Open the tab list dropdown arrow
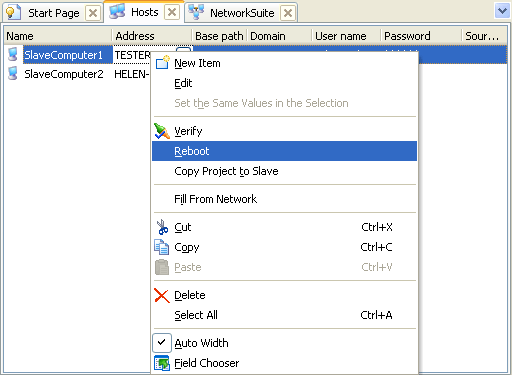Screen dimensions: 512x375 [x=502, y=11]
